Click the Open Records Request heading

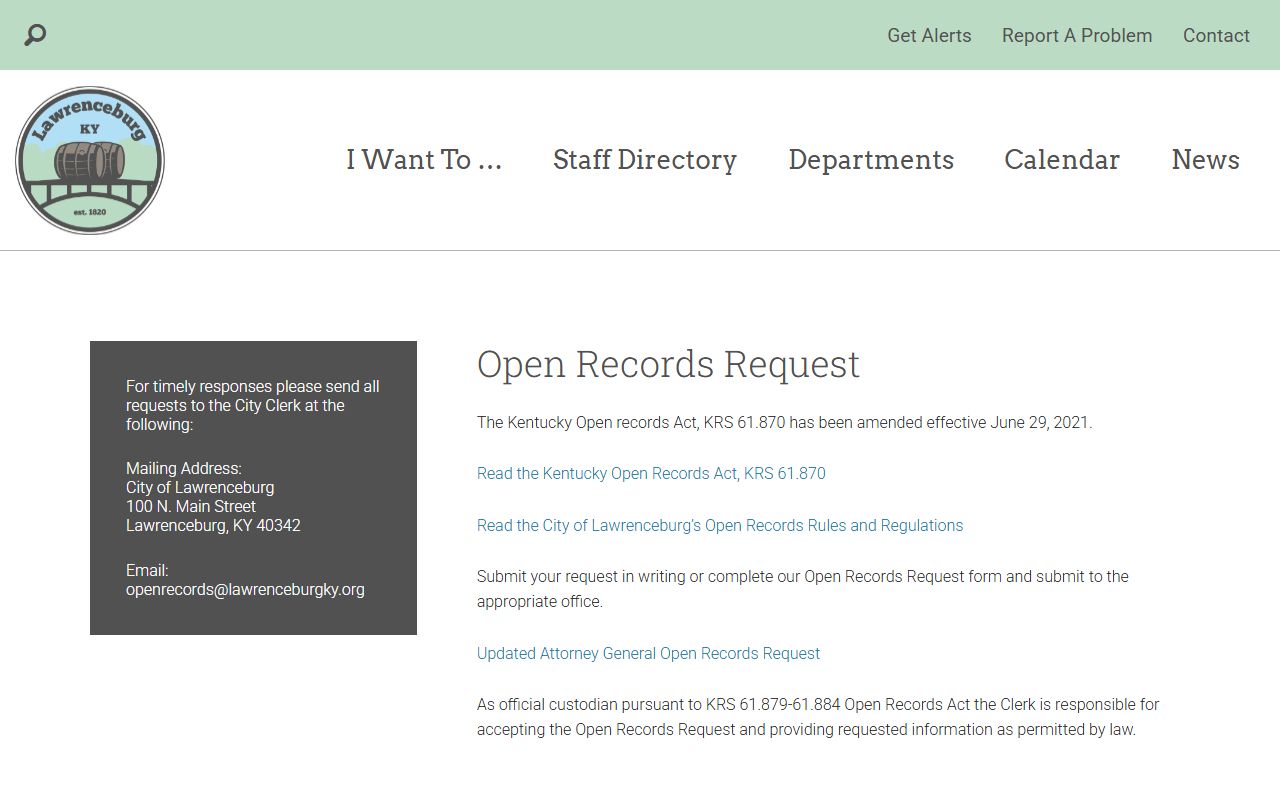point(668,364)
